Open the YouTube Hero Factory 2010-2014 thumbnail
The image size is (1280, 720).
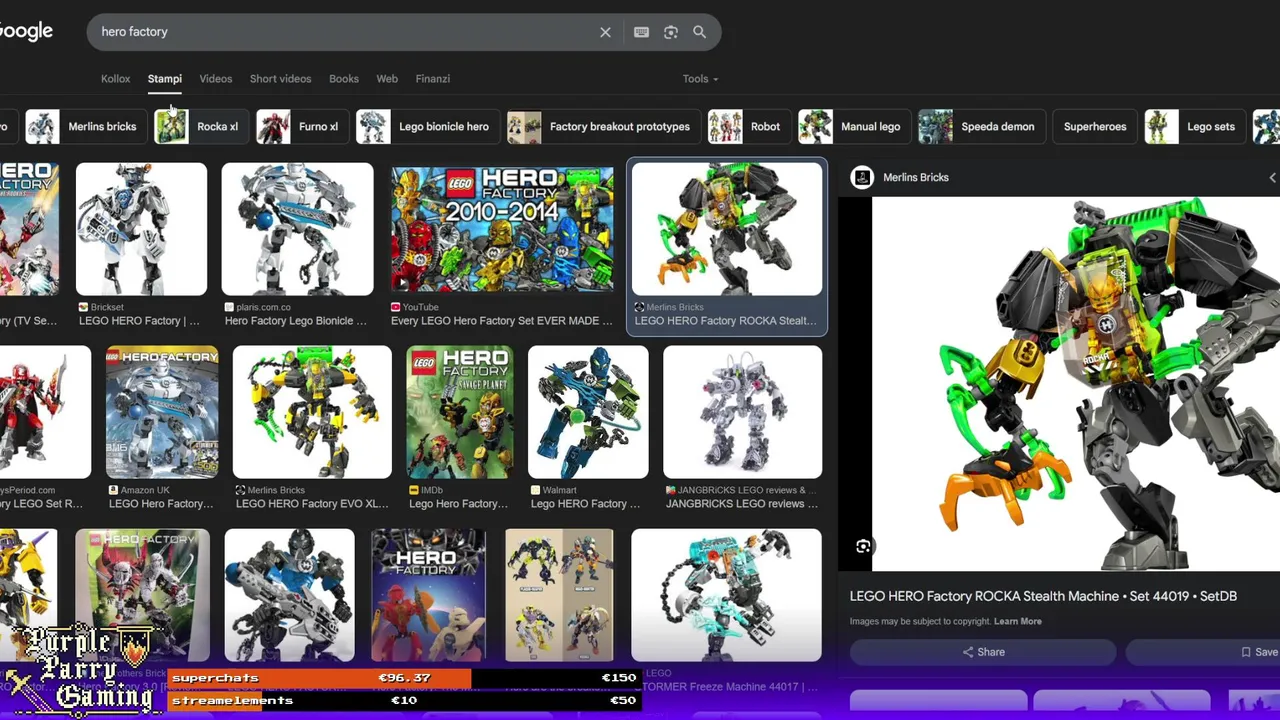[x=502, y=229]
